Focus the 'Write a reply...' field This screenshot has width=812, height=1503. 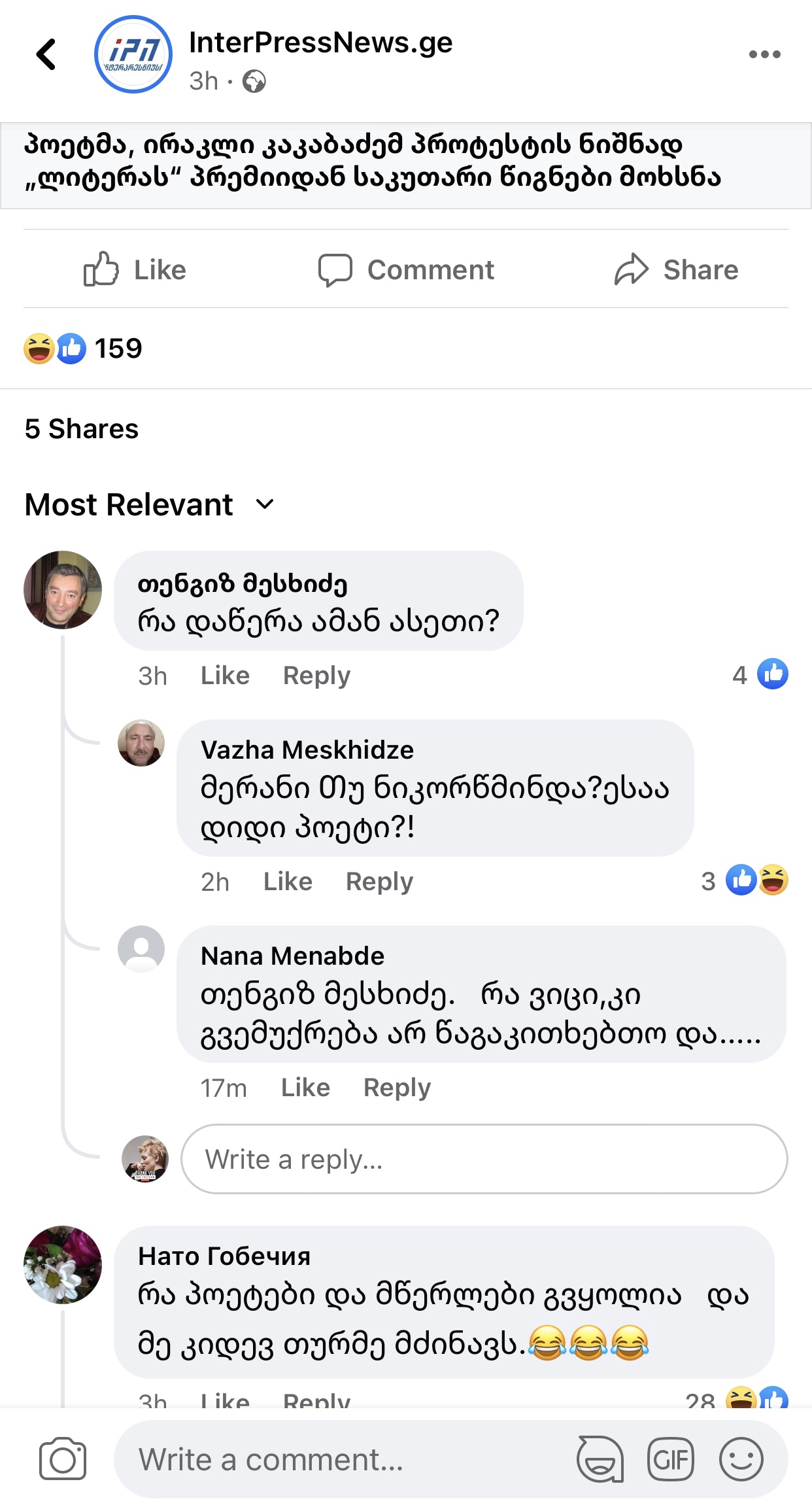[484, 1159]
